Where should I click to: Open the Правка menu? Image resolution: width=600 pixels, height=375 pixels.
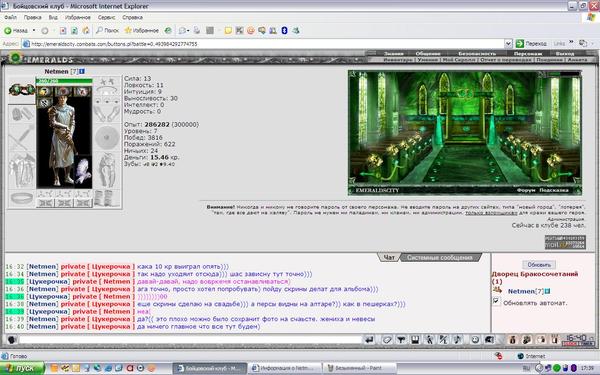tap(33, 18)
